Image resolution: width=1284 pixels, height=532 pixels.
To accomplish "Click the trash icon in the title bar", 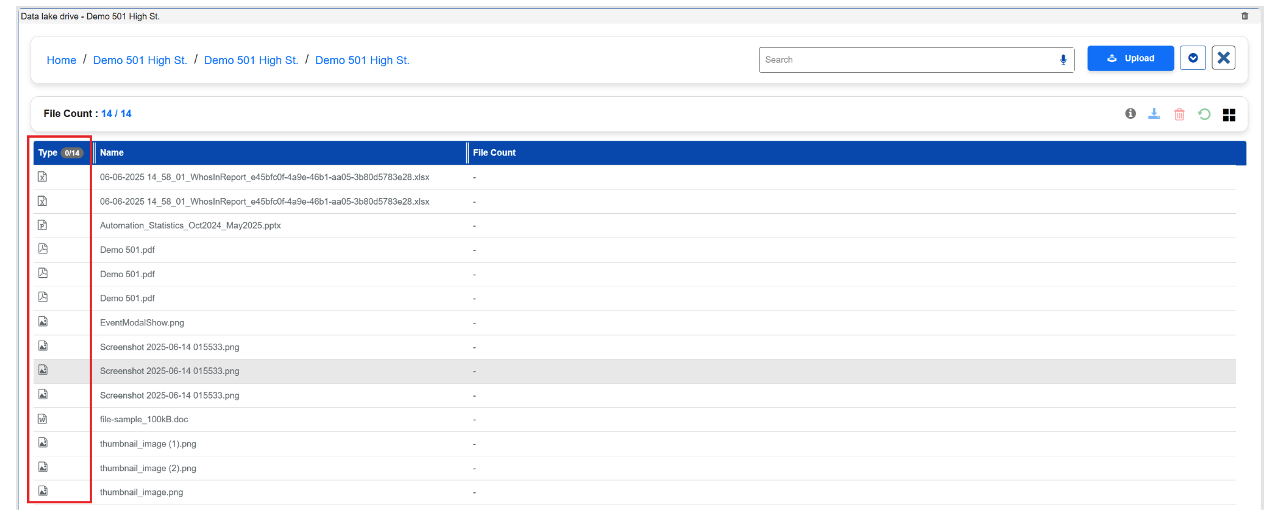I will click(x=1245, y=16).
